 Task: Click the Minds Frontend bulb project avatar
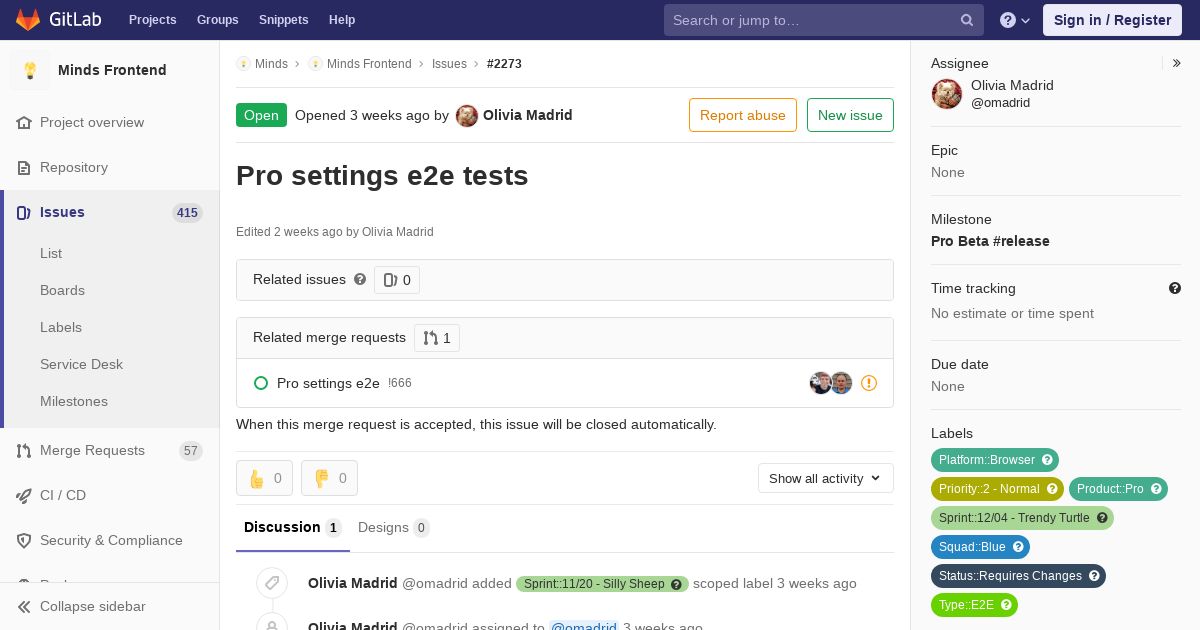[30, 70]
